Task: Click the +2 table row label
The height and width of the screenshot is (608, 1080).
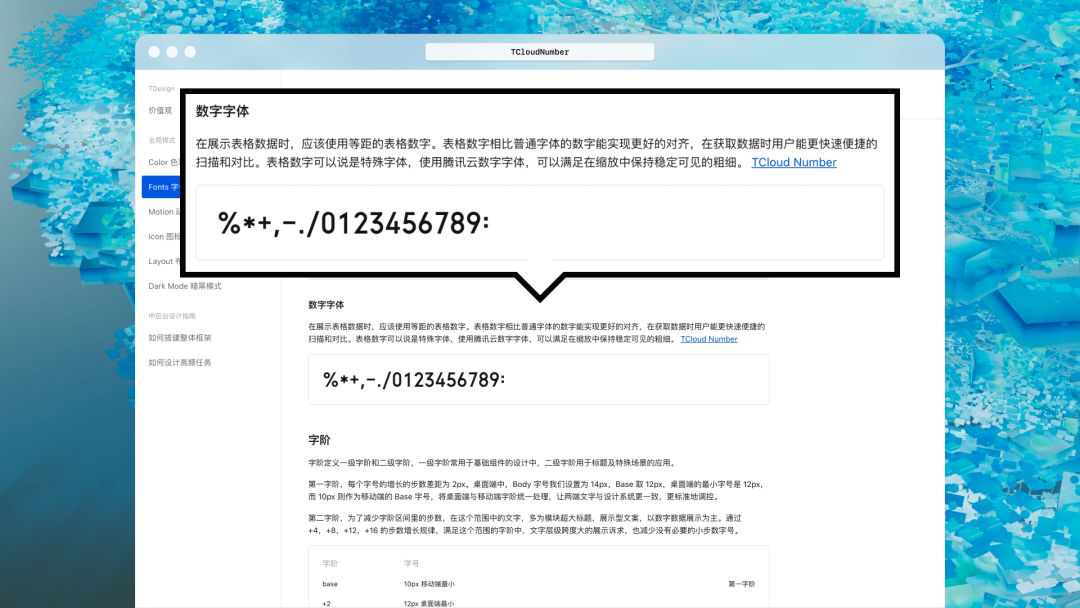Action: coord(326,604)
